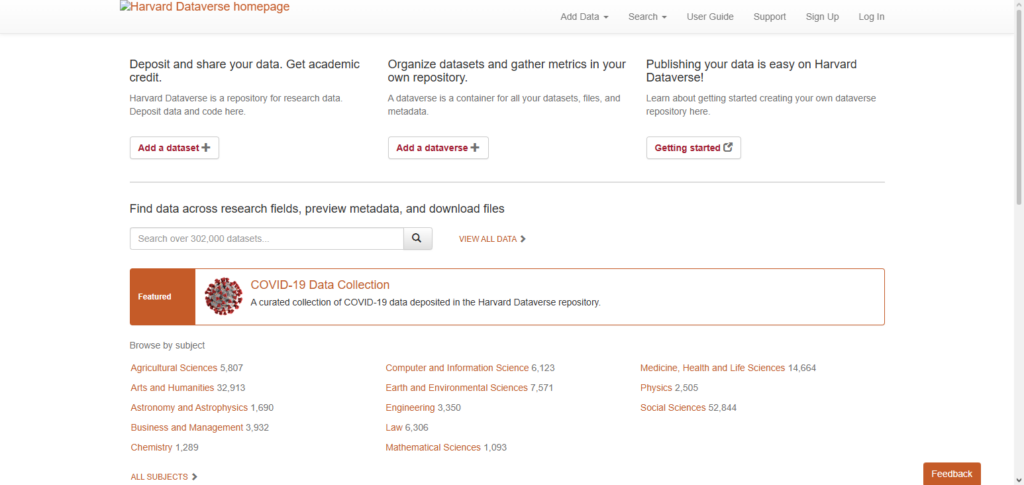Open the Add Data dropdown menu

point(584,17)
